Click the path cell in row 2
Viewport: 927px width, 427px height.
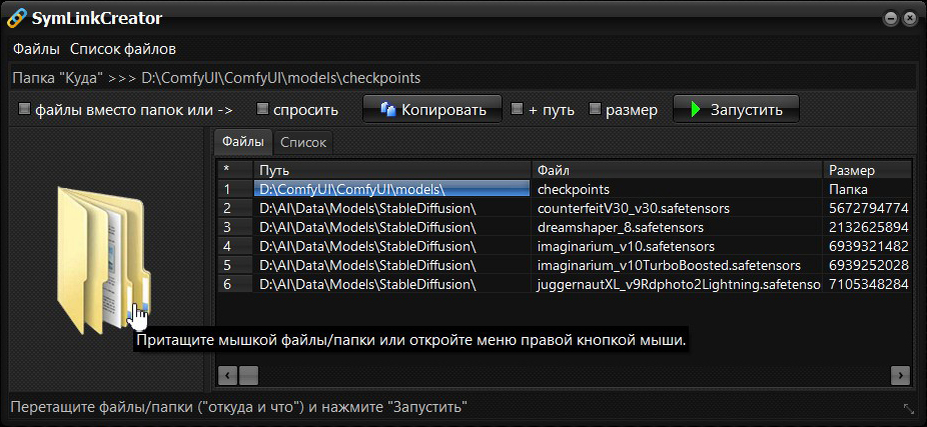(392, 208)
